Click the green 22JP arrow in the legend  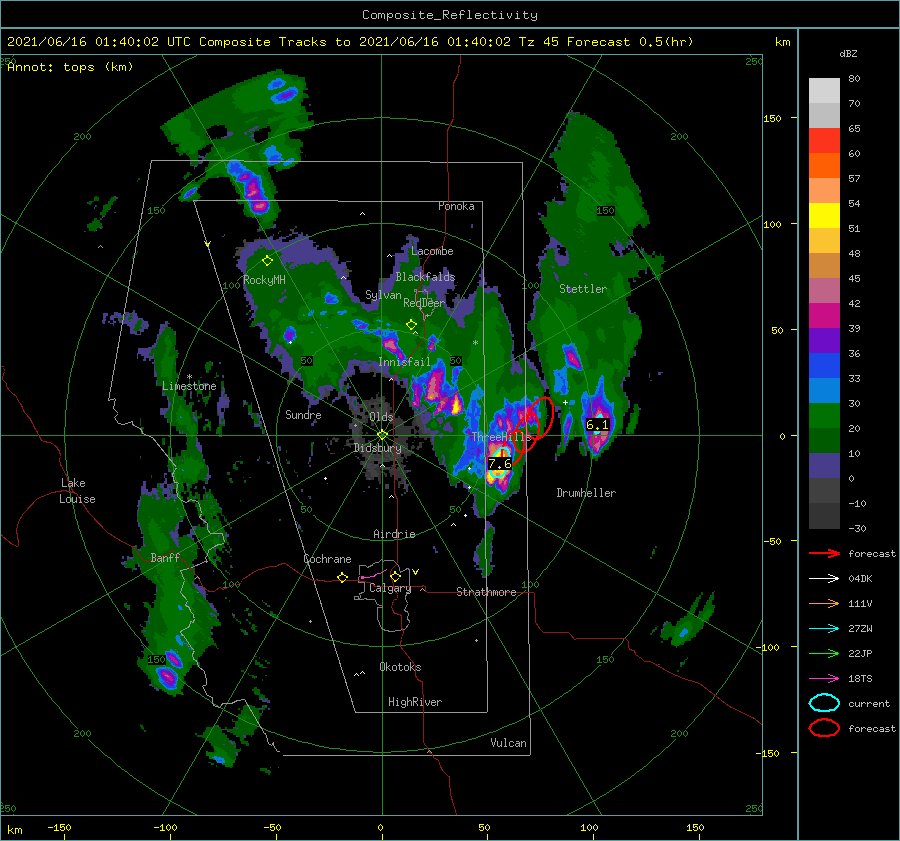tap(824, 653)
